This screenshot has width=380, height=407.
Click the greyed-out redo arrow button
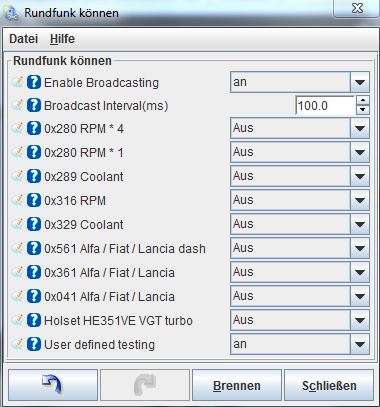145,385
